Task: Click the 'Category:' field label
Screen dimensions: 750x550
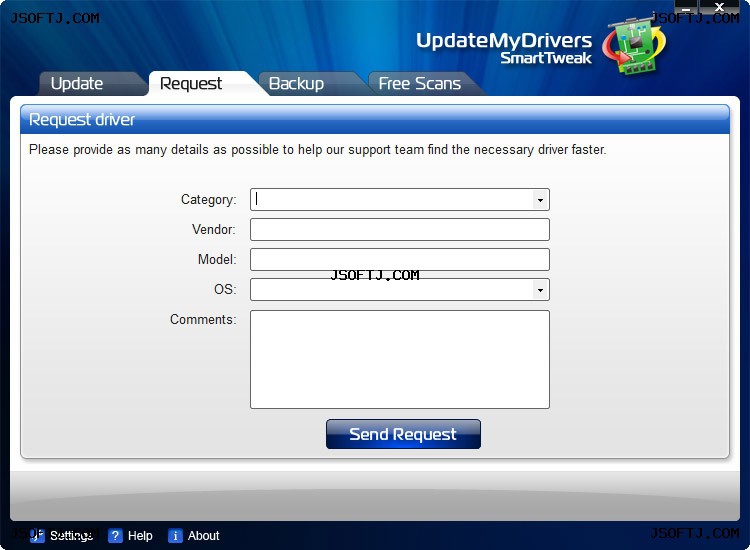Action: tap(209, 199)
